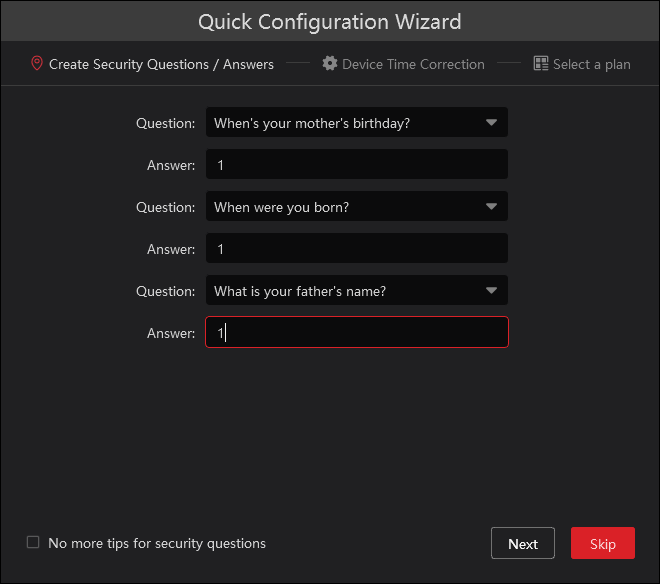The height and width of the screenshot is (584, 660).
Task: Go to Create Security Questions / Answers step
Action: (x=161, y=64)
